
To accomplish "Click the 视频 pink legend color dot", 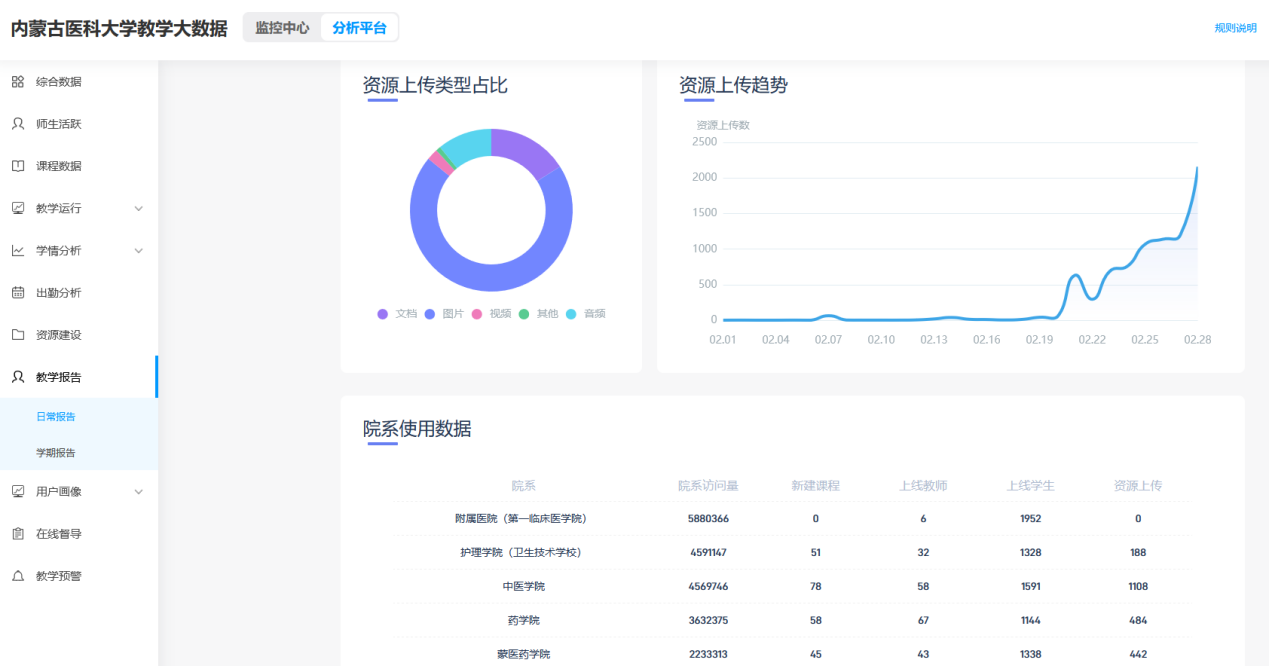I will click(477, 314).
